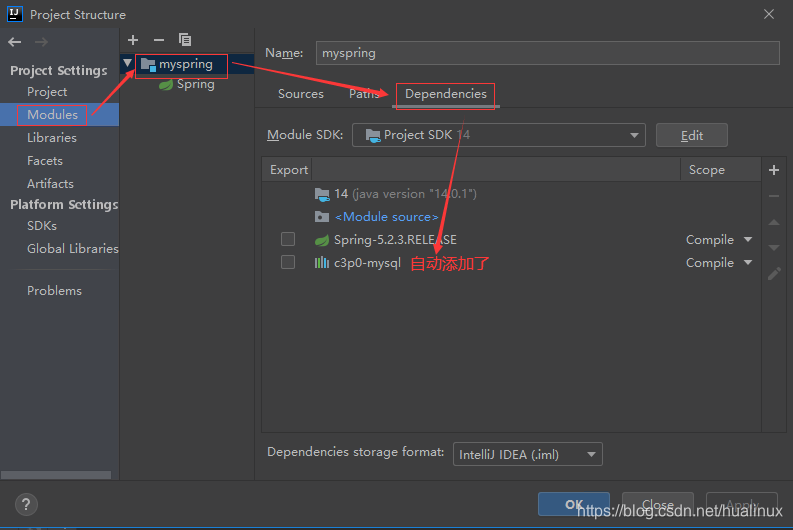Open SDKs platform settings
The width and height of the screenshot is (793, 530).
[42, 226]
